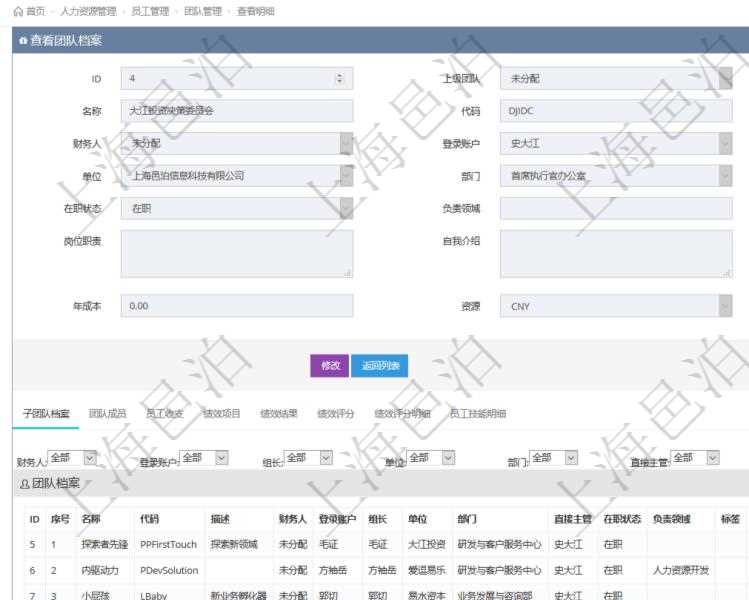
Task: Click the 名称 input field
Action: tap(237, 111)
